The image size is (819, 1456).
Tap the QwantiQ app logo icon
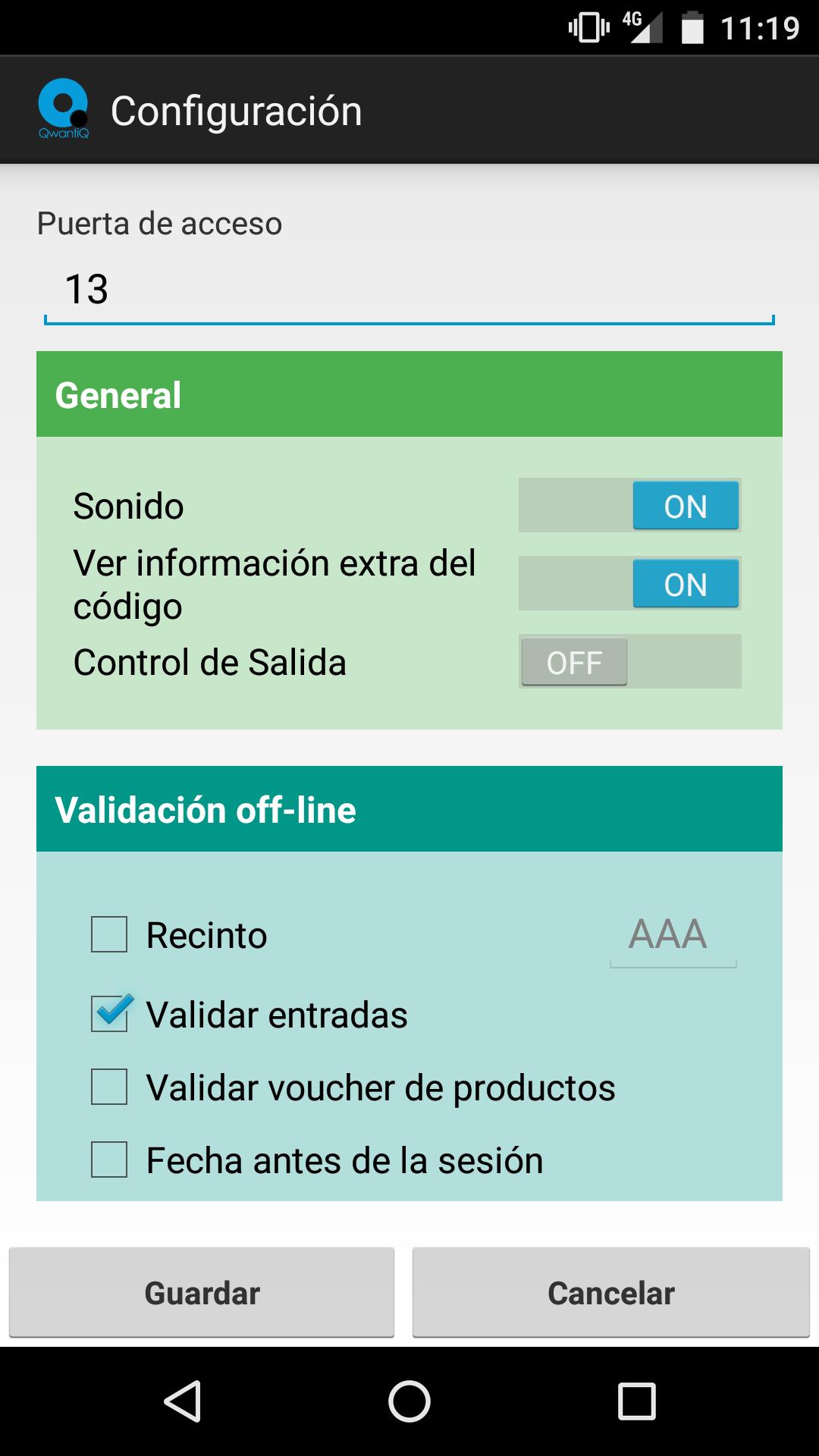[x=64, y=109]
